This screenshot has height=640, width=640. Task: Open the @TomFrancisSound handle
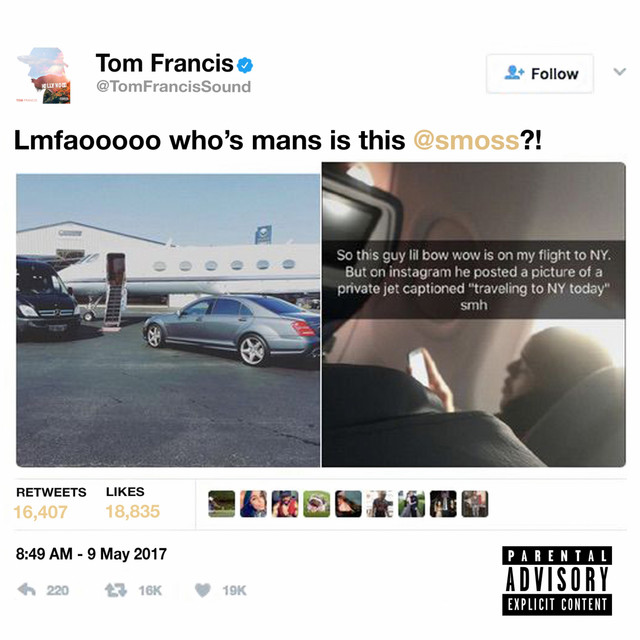coord(173,87)
